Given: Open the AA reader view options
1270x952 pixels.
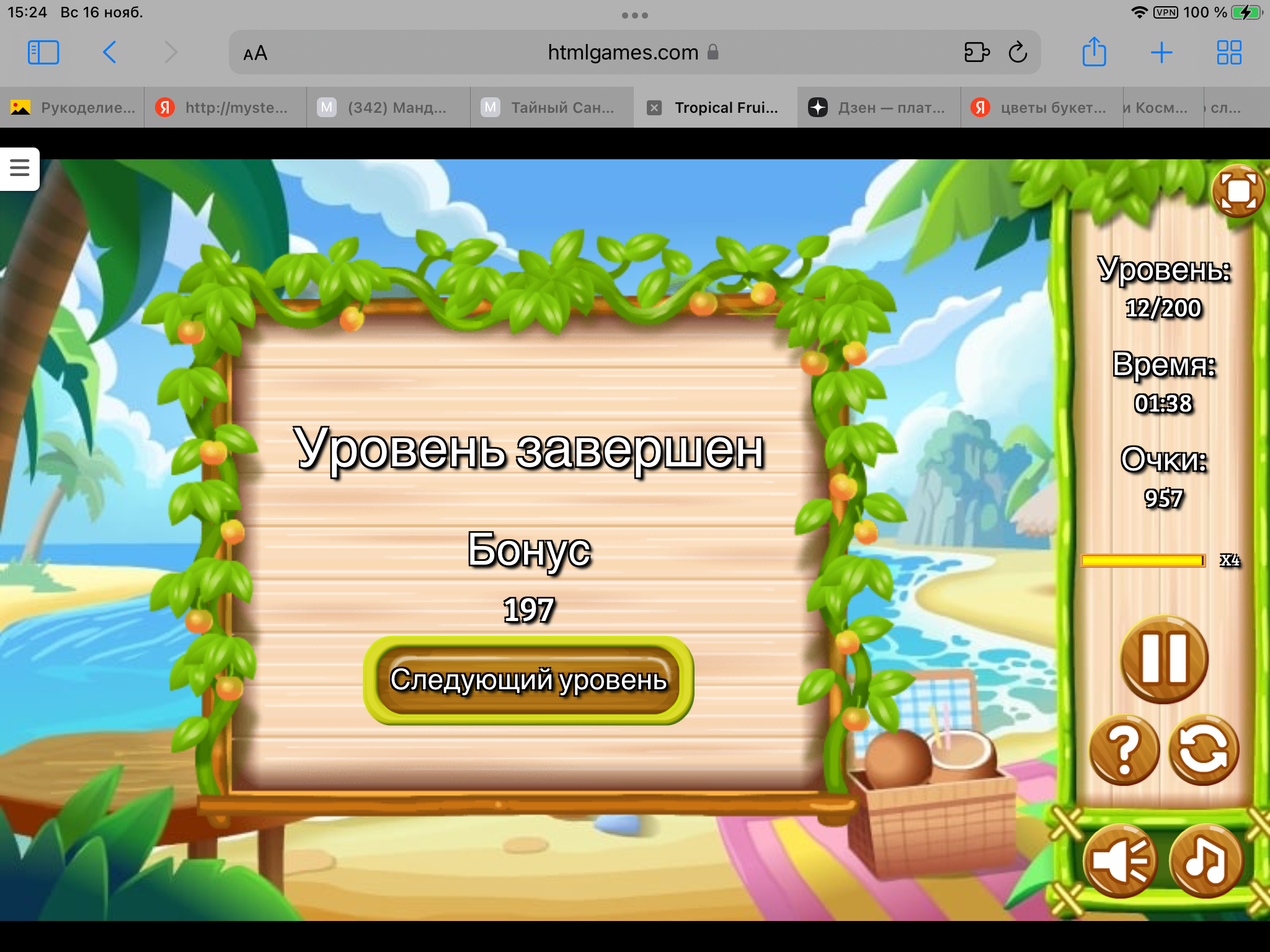Looking at the screenshot, I should click(255, 53).
